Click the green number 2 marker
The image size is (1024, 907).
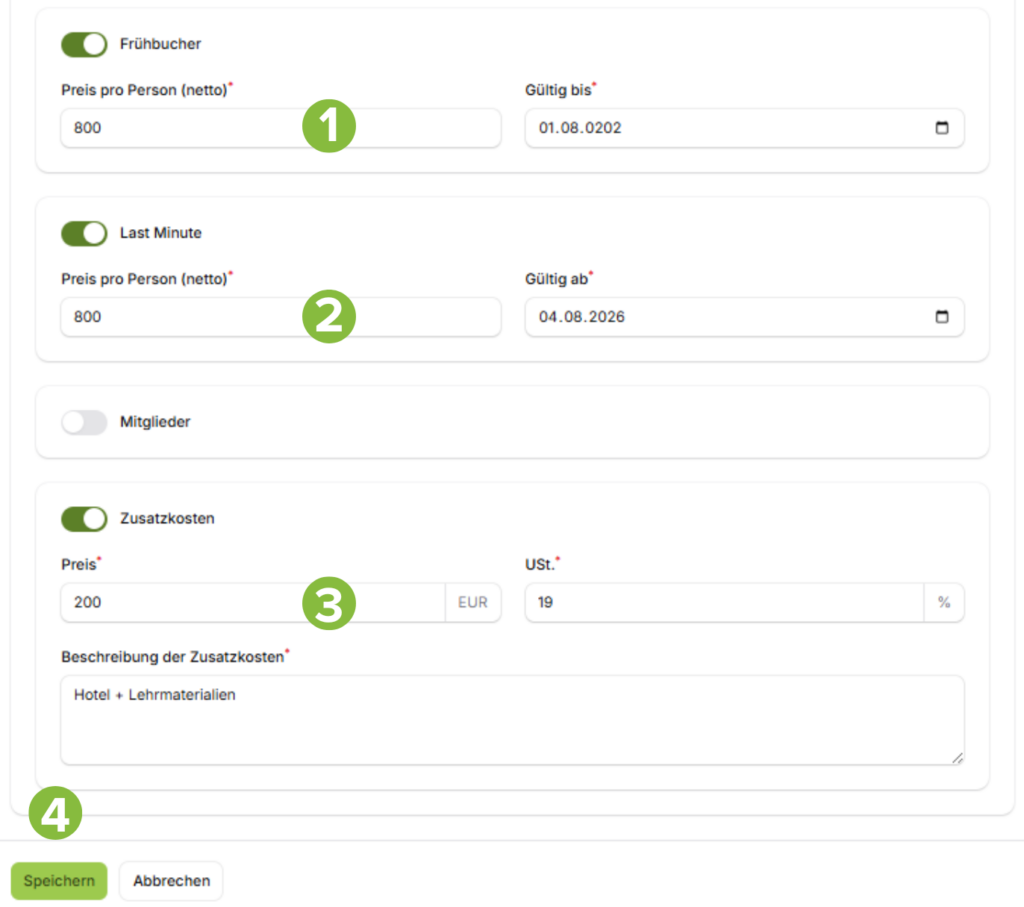pos(329,317)
